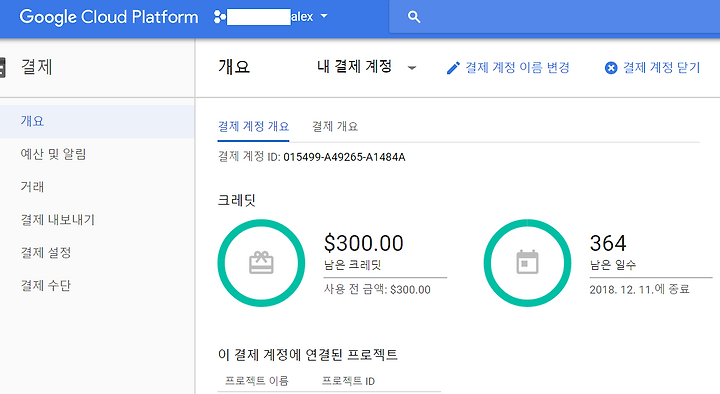Click 결제 계정 이름 변경 link
Screen dimensions: 720x394
click(518, 68)
